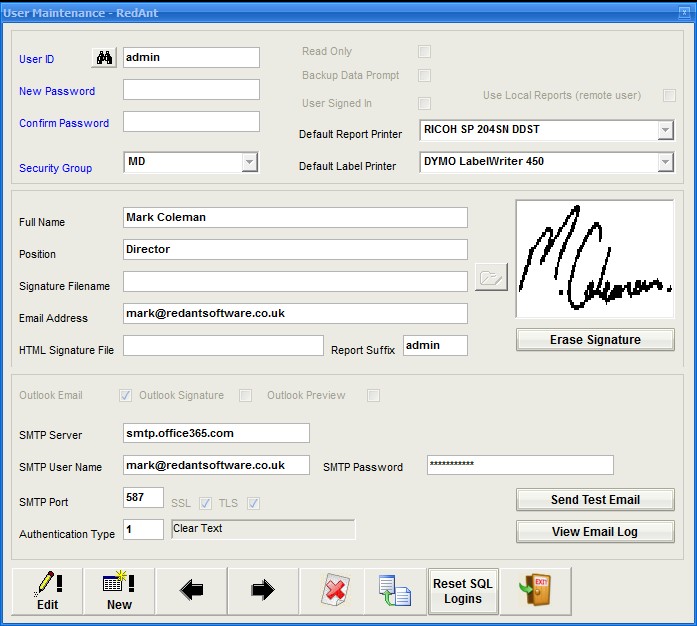Click the binoculars search icon beside User ID

pyautogui.click(x=104, y=58)
